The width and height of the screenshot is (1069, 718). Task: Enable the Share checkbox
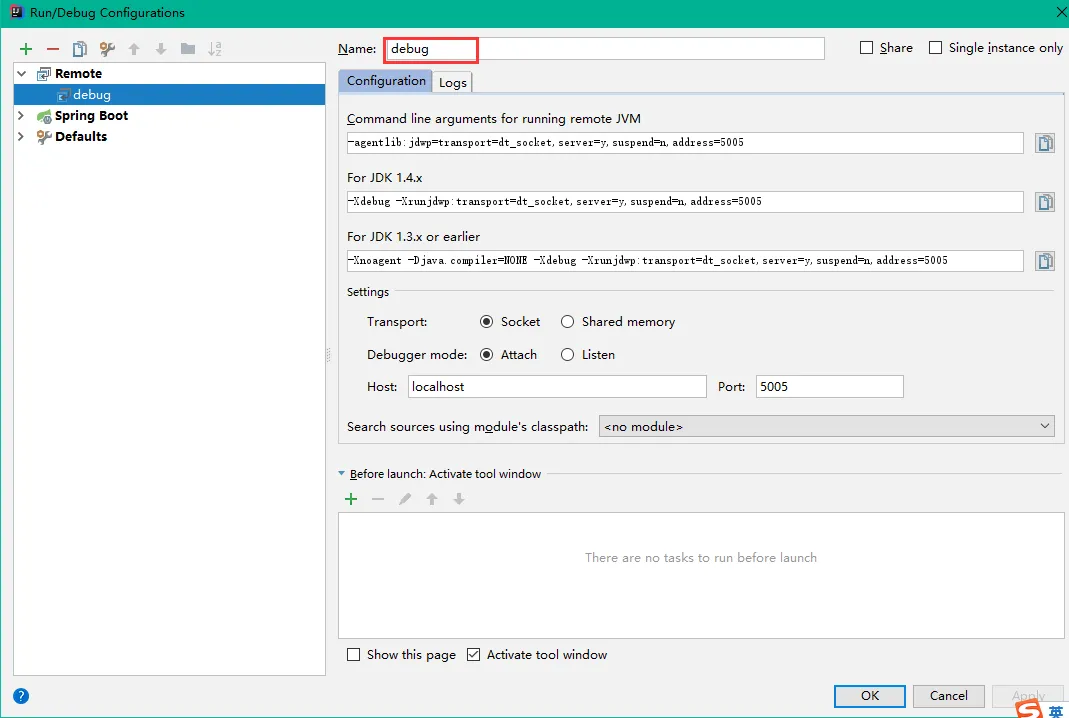point(867,48)
